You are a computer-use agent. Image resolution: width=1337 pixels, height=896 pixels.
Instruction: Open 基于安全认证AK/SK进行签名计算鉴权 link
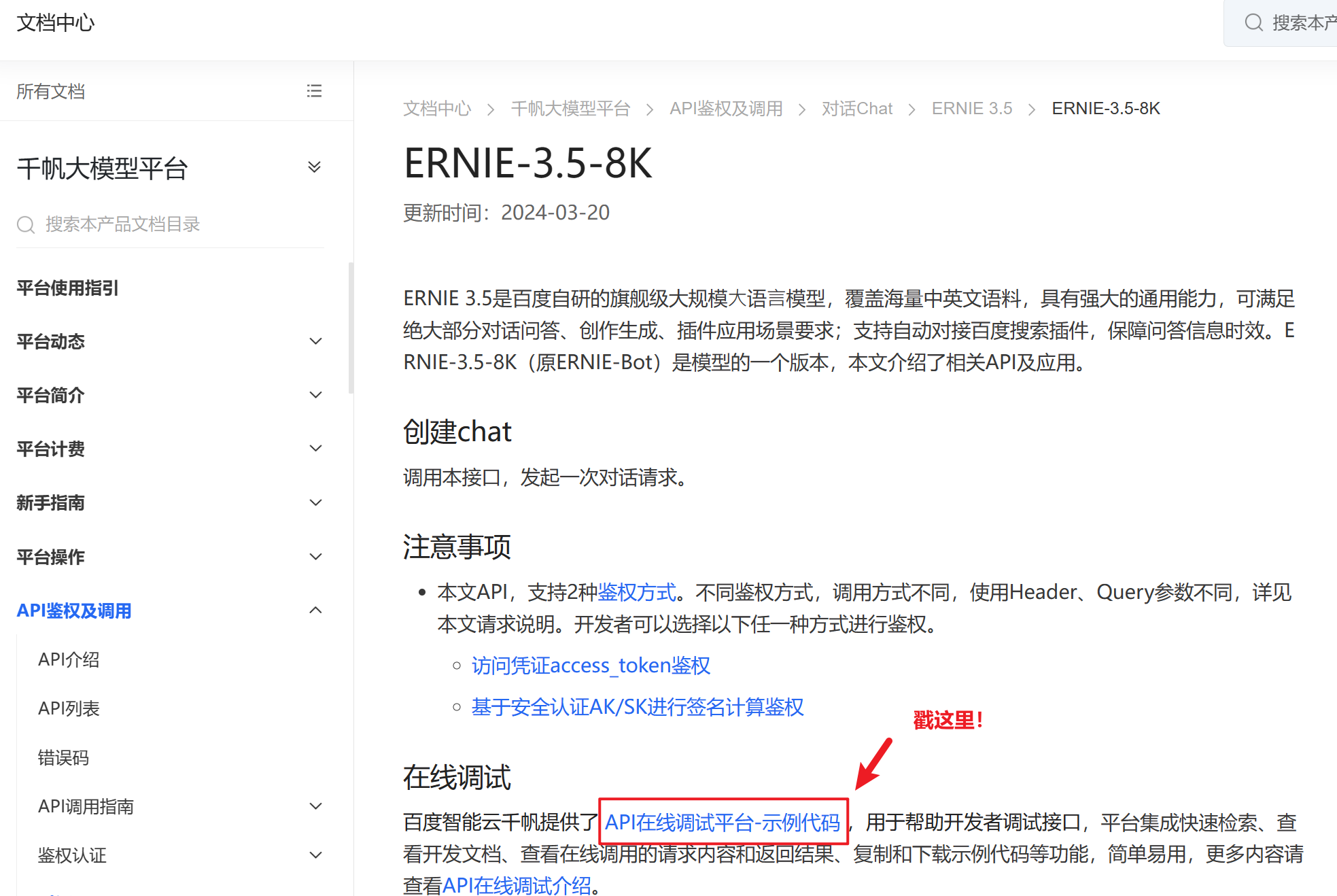point(638,707)
